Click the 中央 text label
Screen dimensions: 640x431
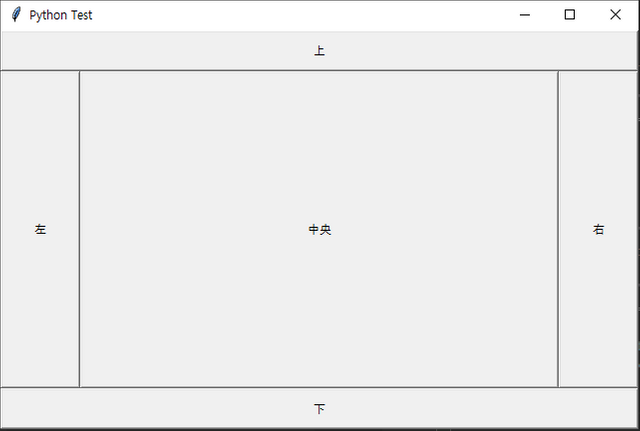pyautogui.click(x=320, y=229)
